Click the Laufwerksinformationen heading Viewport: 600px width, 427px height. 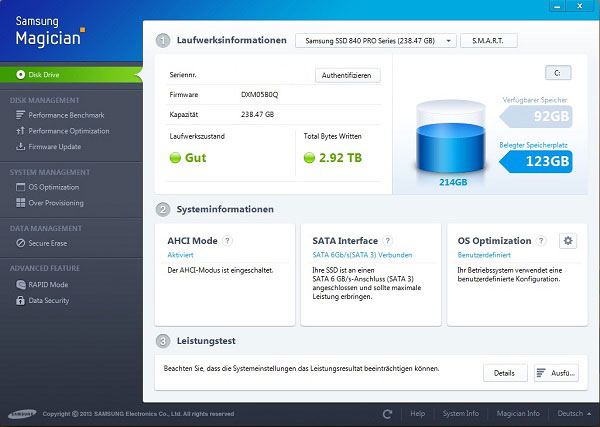click(232, 40)
